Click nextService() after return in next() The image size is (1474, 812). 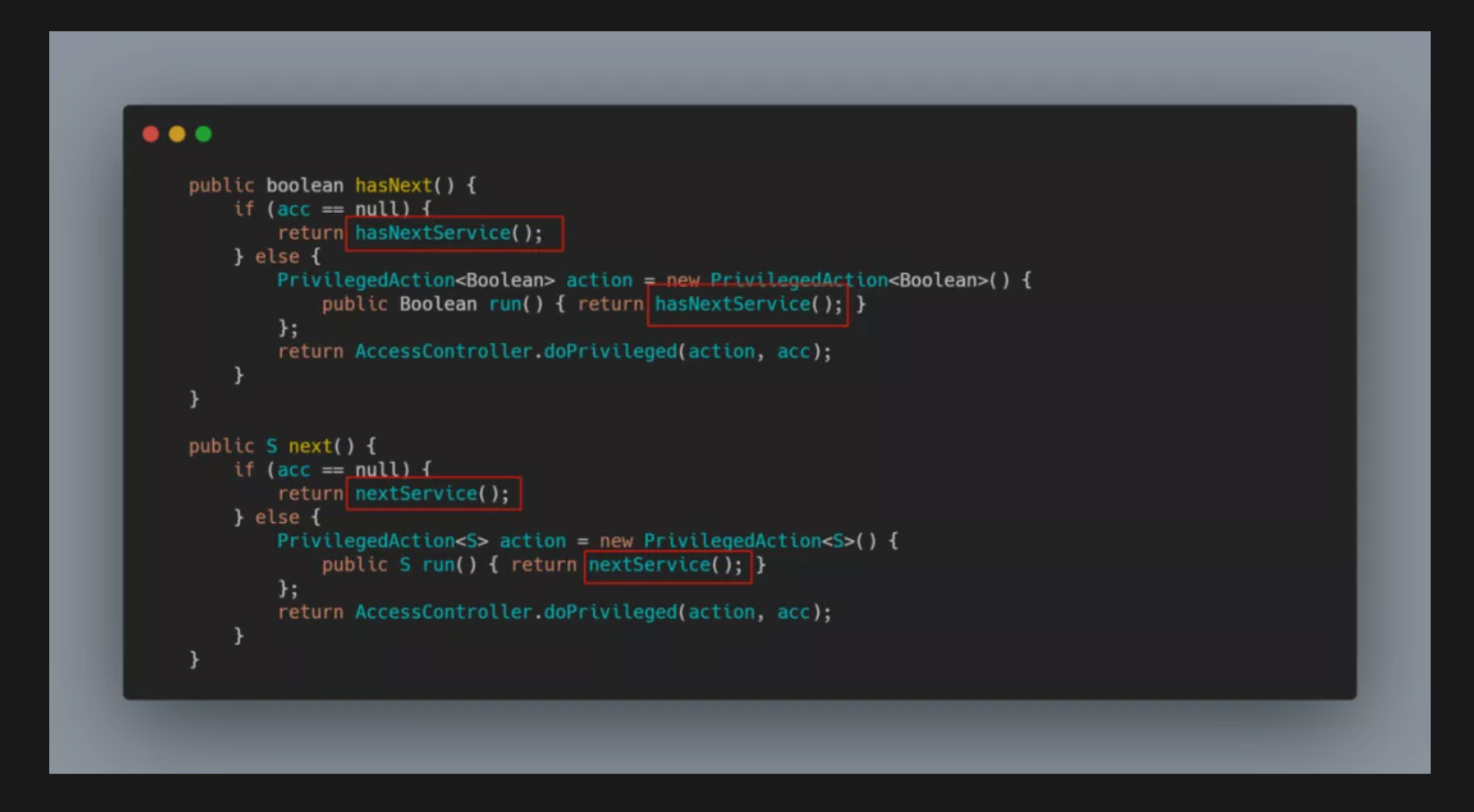pos(432,494)
